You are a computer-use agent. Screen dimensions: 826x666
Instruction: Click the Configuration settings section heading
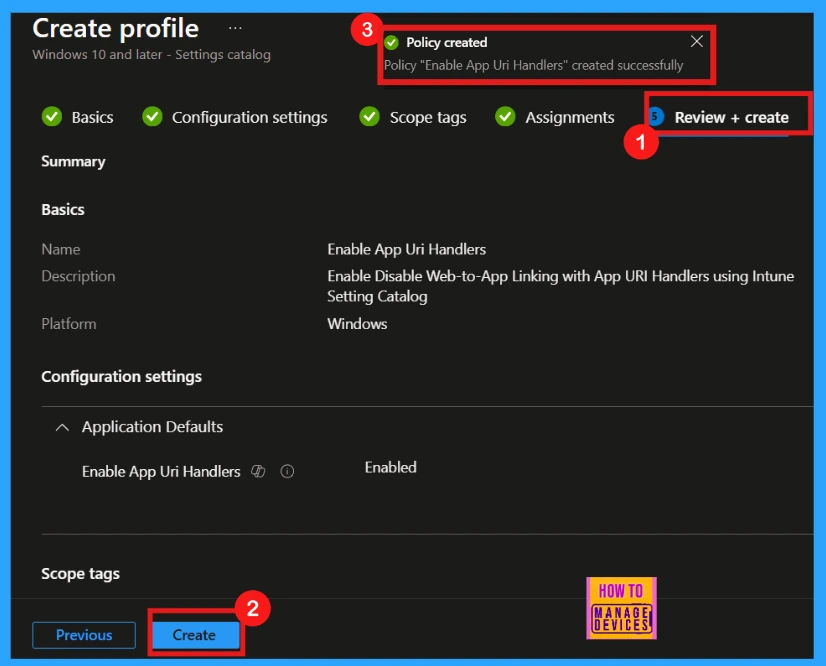(x=122, y=376)
